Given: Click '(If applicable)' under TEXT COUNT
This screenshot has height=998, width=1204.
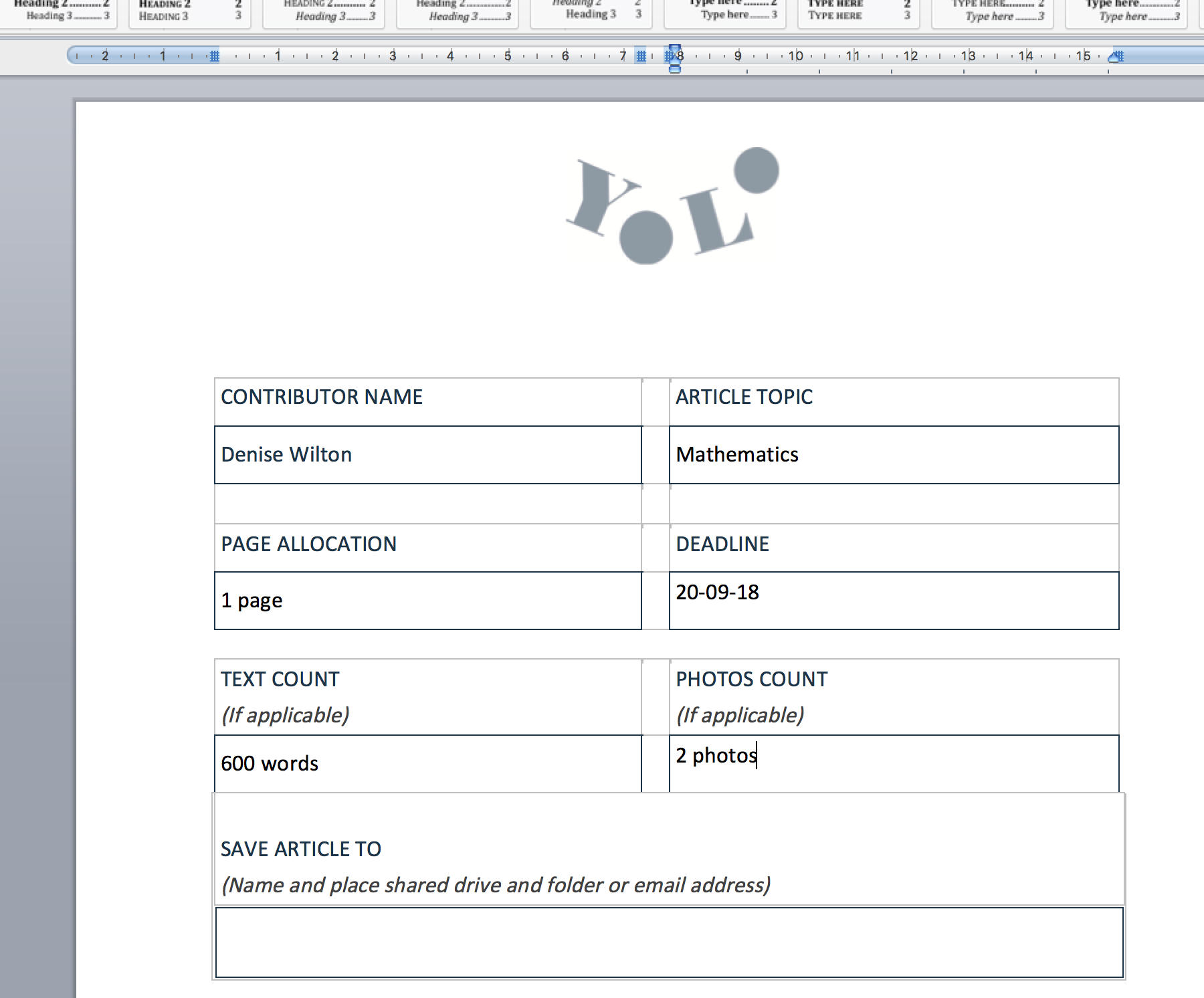Looking at the screenshot, I should tap(286, 716).
